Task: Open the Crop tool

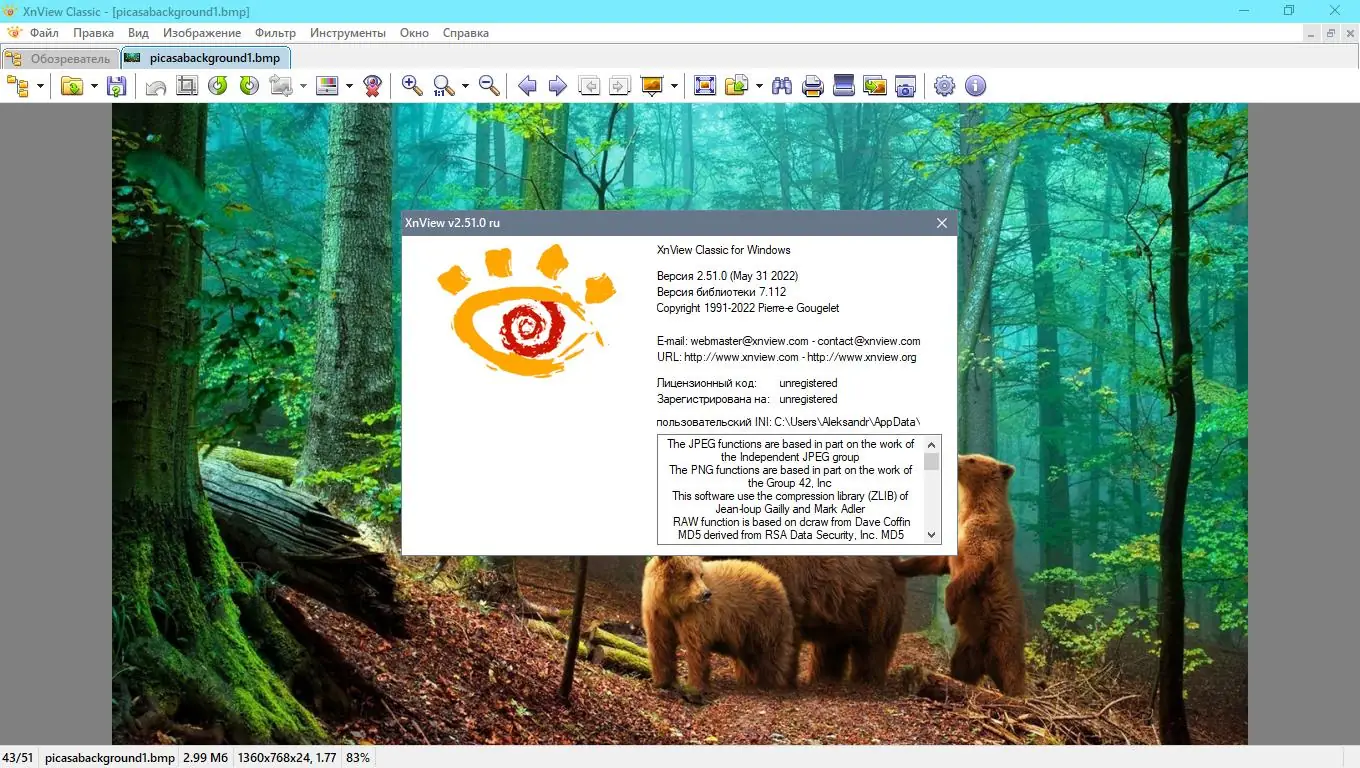Action: (186, 86)
